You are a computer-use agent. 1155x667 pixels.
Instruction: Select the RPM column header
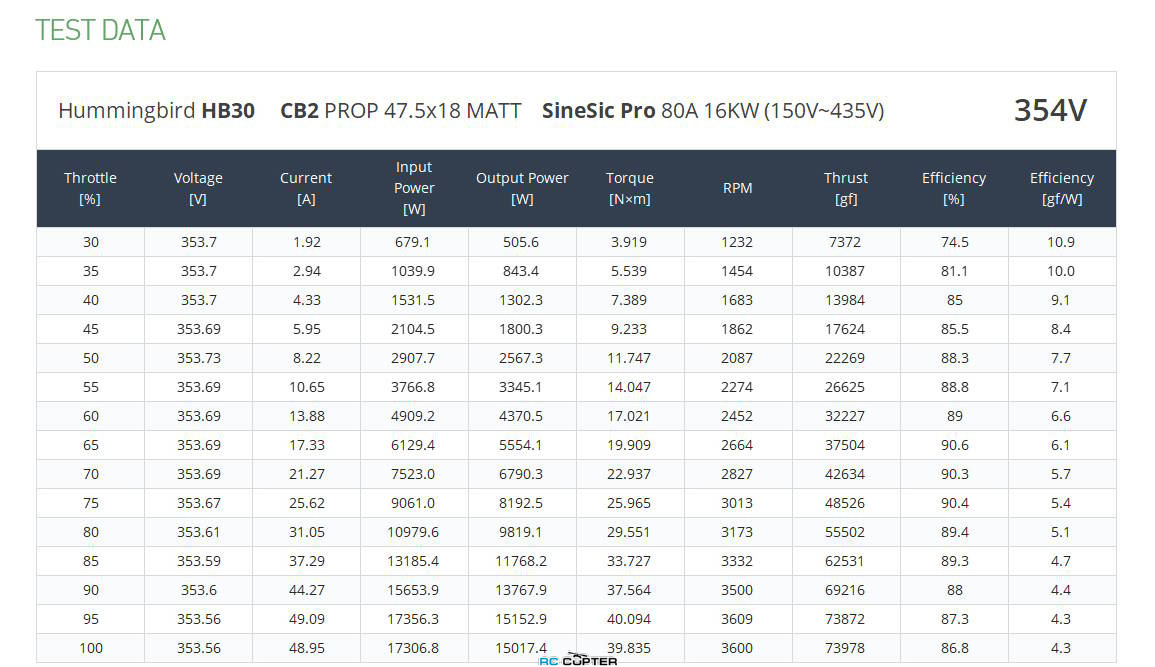click(x=737, y=188)
